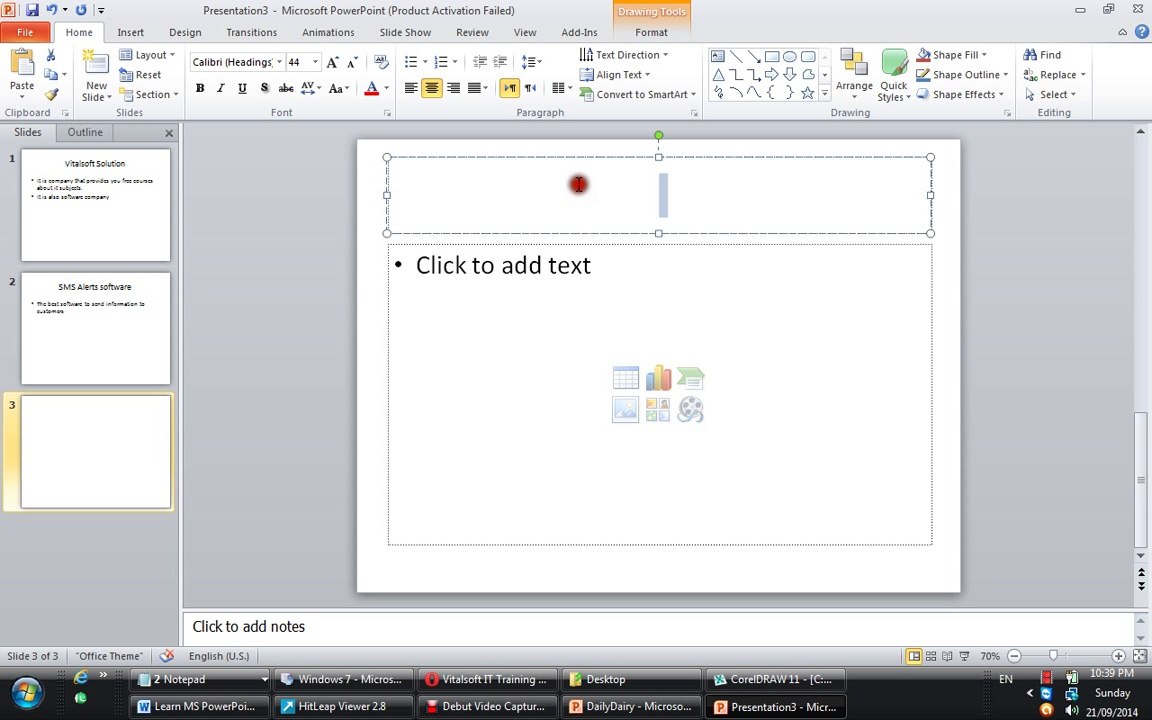Expand the Section dropdown
The image size is (1152, 720).
click(x=148, y=94)
